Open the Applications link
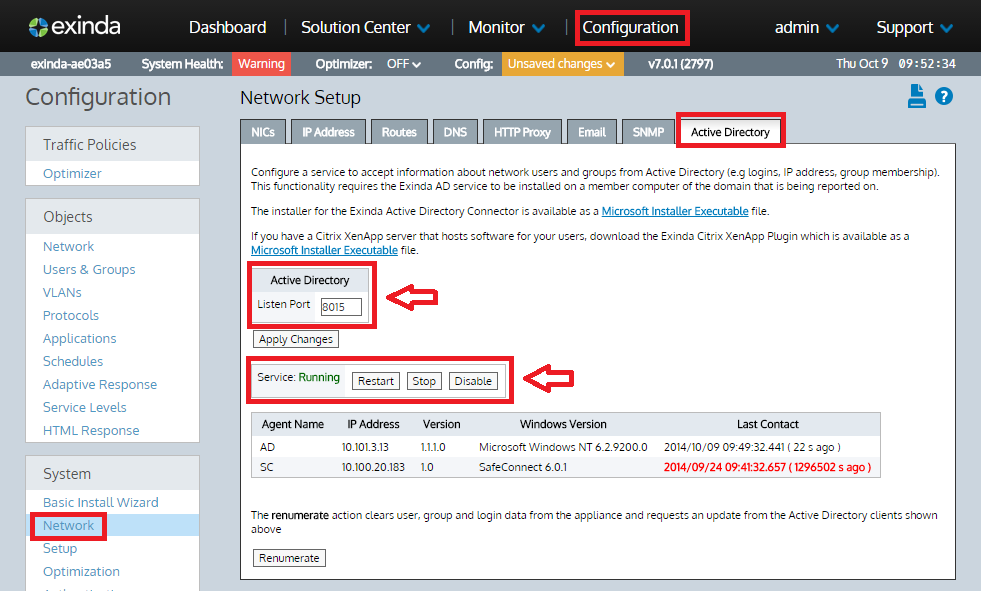Image resolution: width=981 pixels, height=591 pixels. pos(79,338)
